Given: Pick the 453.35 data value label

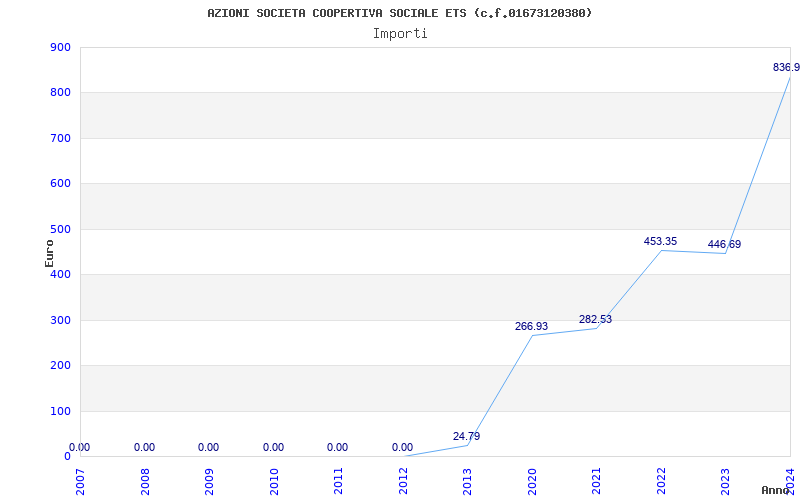Looking at the screenshot, I should pos(660,241).
